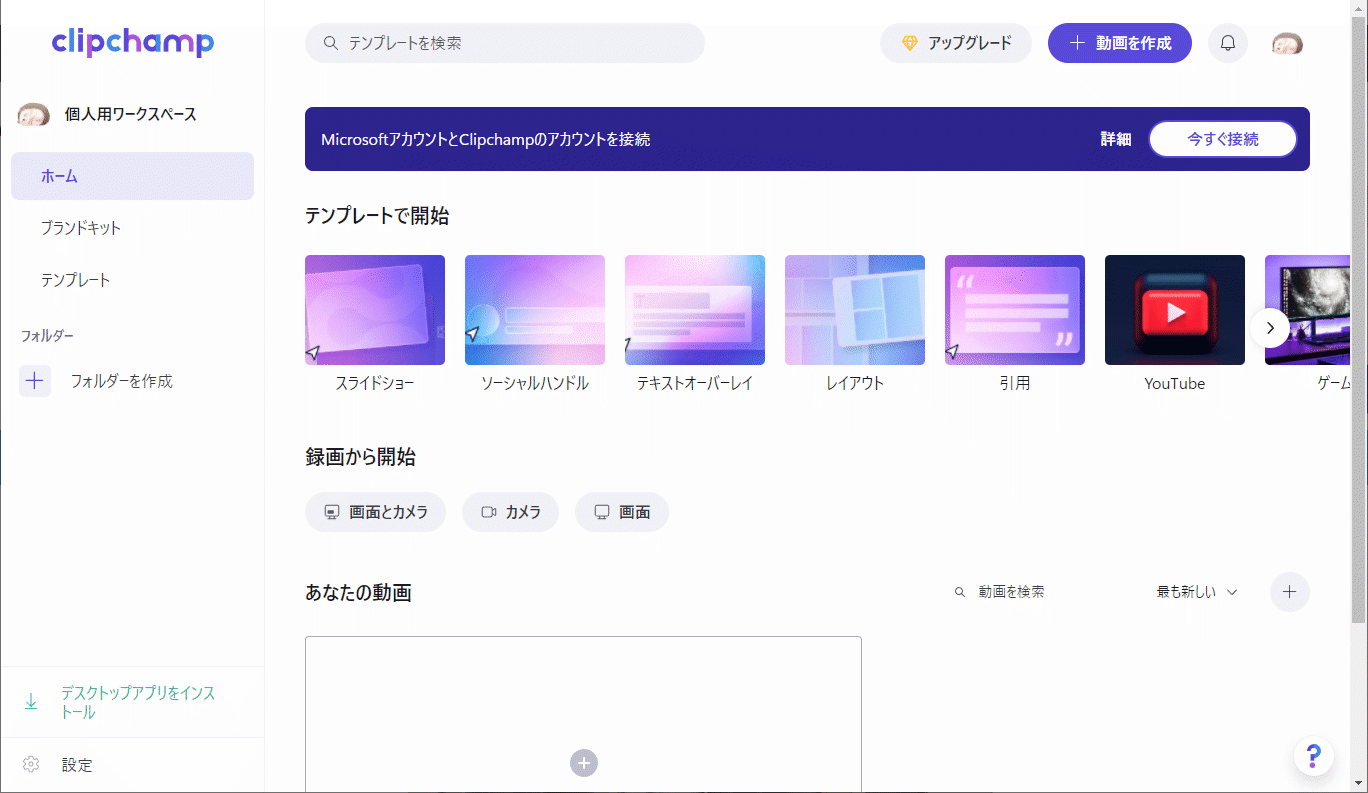Click the Clipchamp logo
1368x793 pixels.
coord(133,43)
